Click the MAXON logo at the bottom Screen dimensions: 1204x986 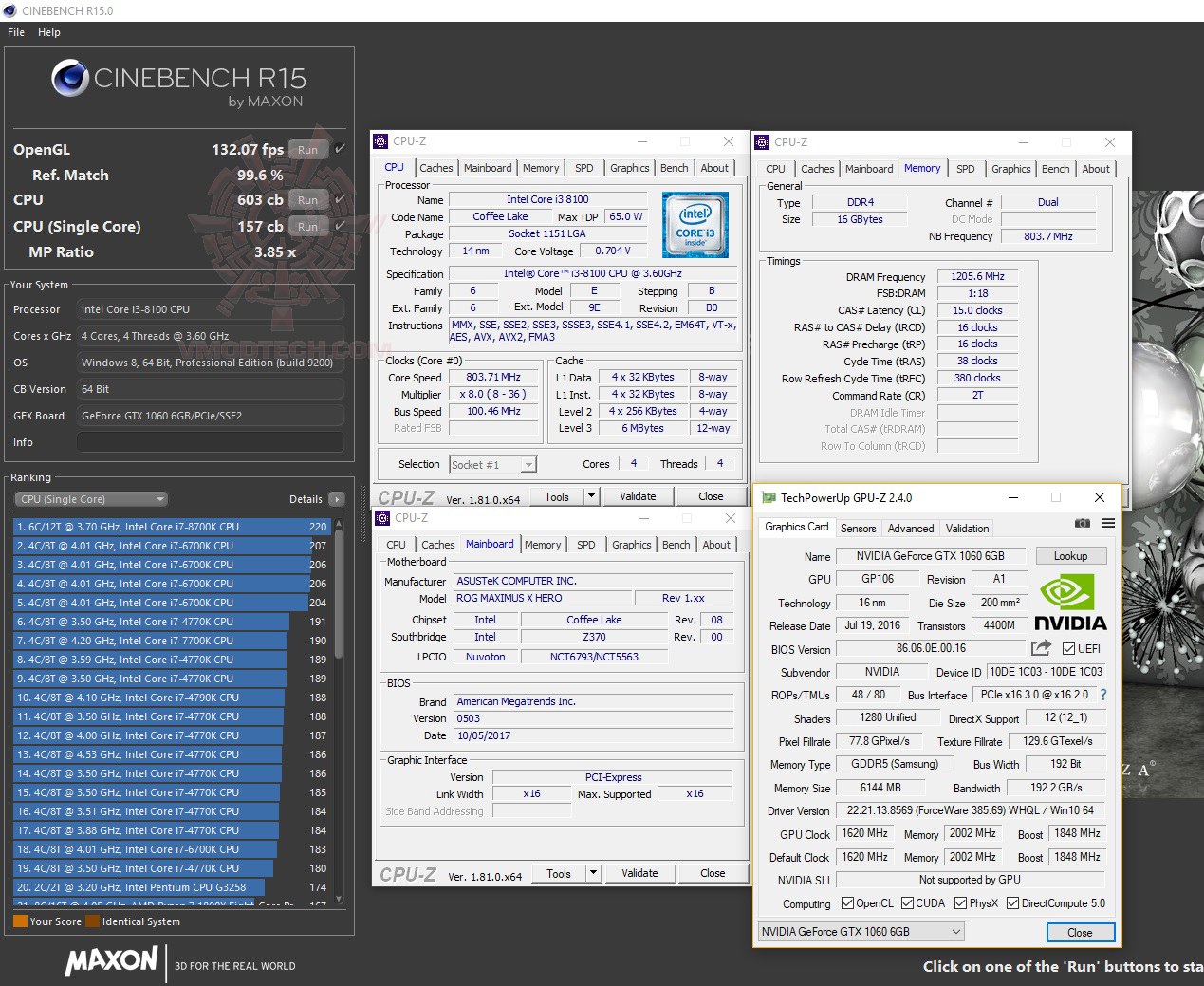[111, 960]
